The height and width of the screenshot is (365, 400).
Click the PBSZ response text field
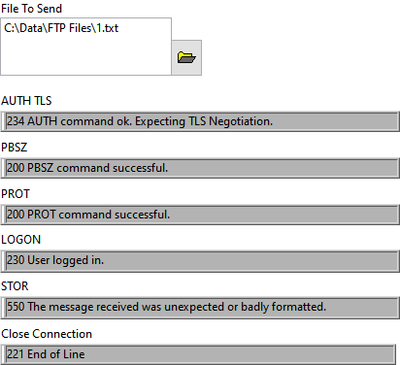[200, 168]
